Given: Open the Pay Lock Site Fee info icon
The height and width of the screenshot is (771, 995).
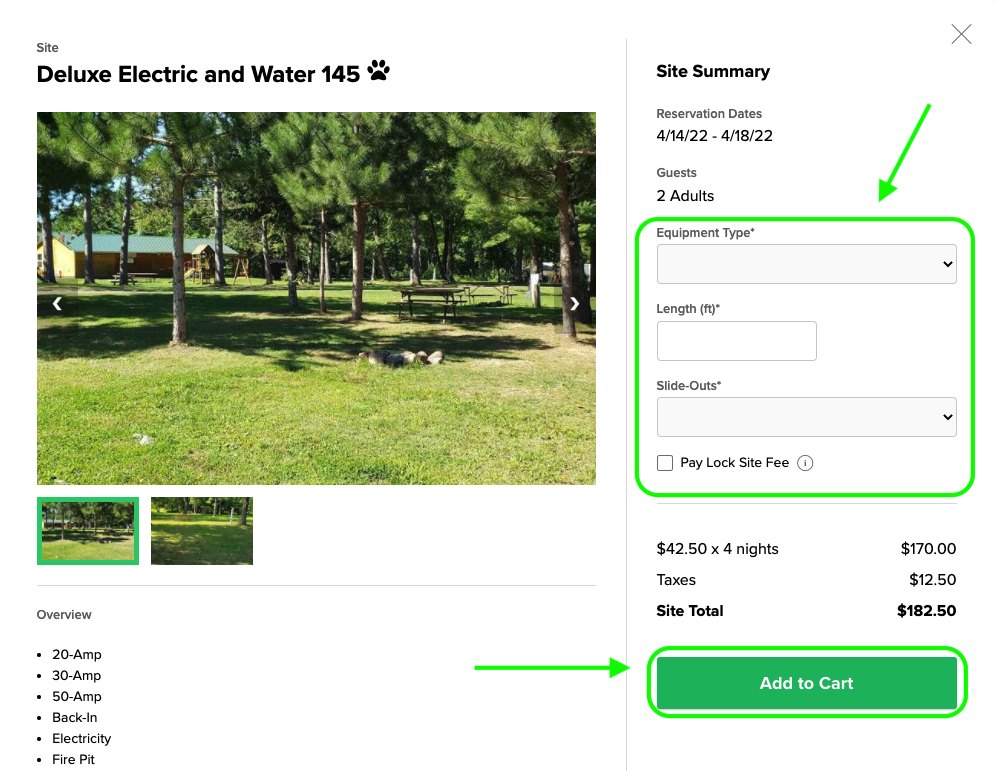Looking at the screenshot, I should pos(805,463).
